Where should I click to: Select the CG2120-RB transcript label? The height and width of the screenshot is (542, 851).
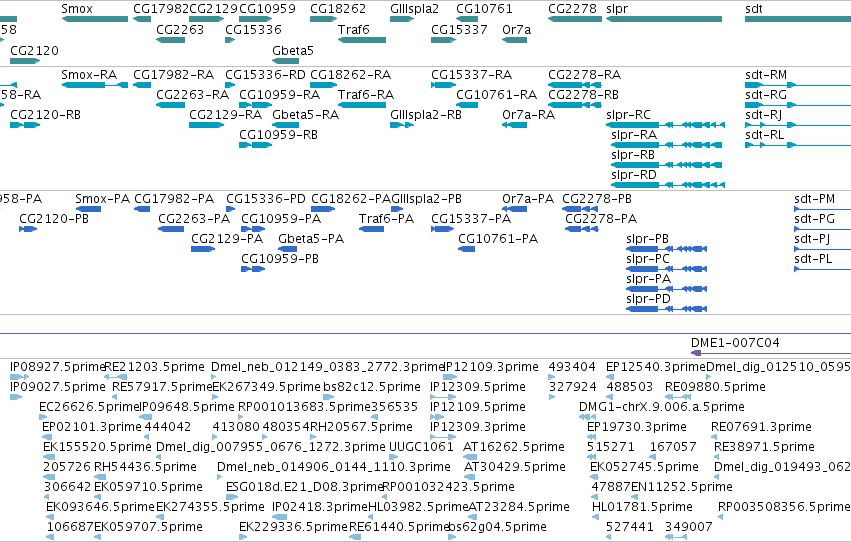tap(46, 114)
